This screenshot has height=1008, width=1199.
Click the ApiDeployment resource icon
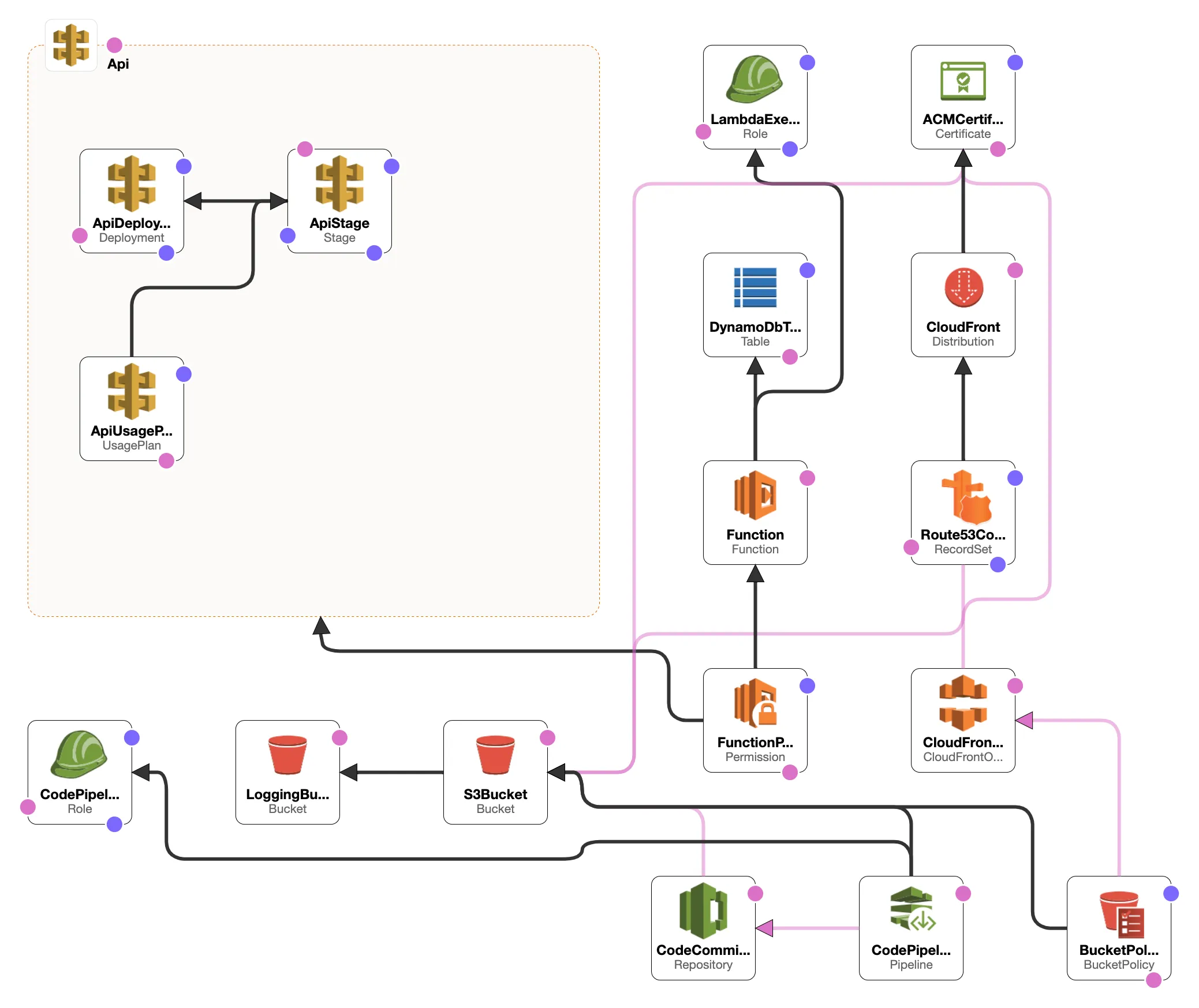[x=132, y=183]
